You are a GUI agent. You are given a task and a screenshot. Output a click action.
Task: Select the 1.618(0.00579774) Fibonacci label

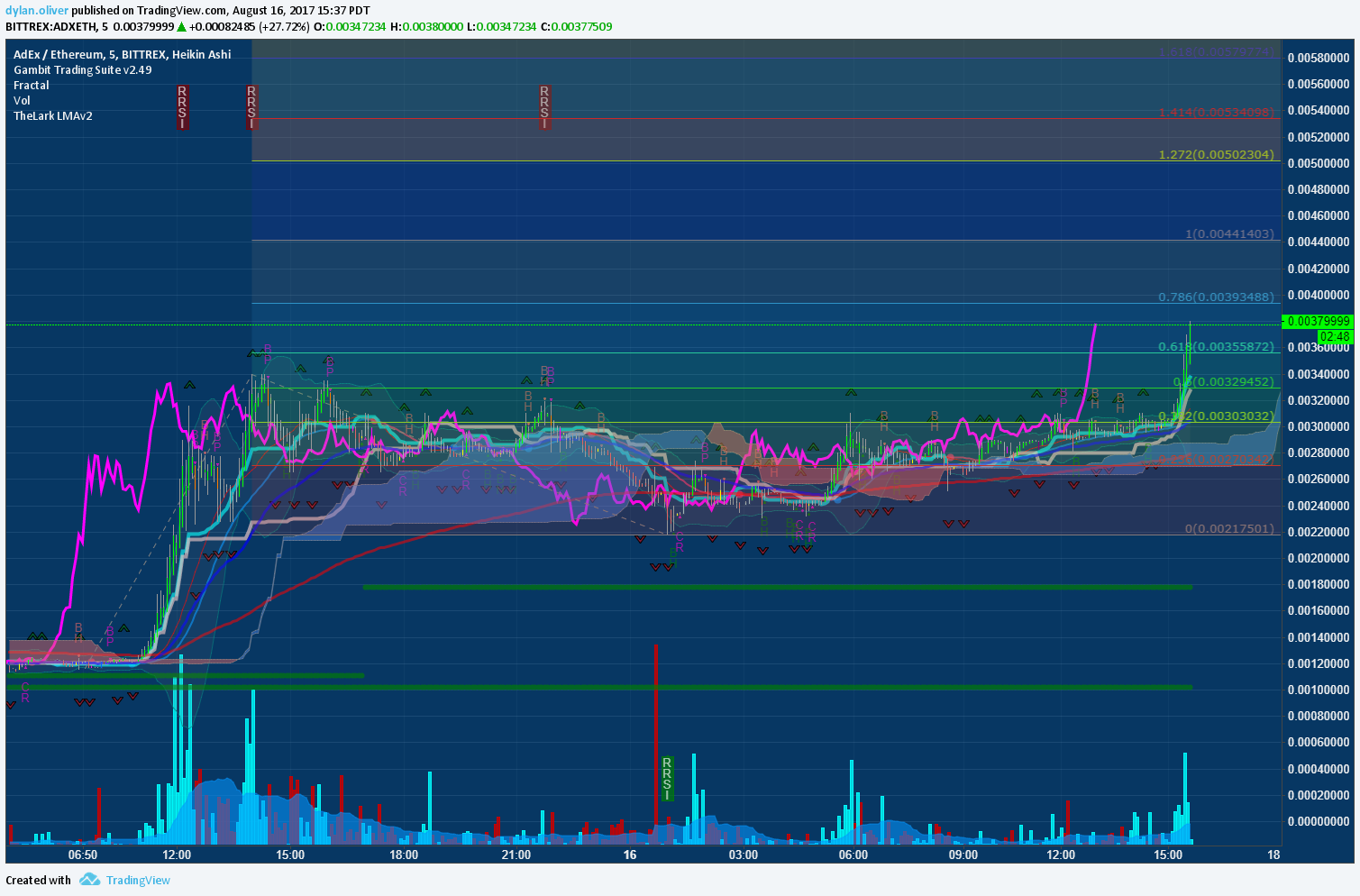click(1217, 51)
